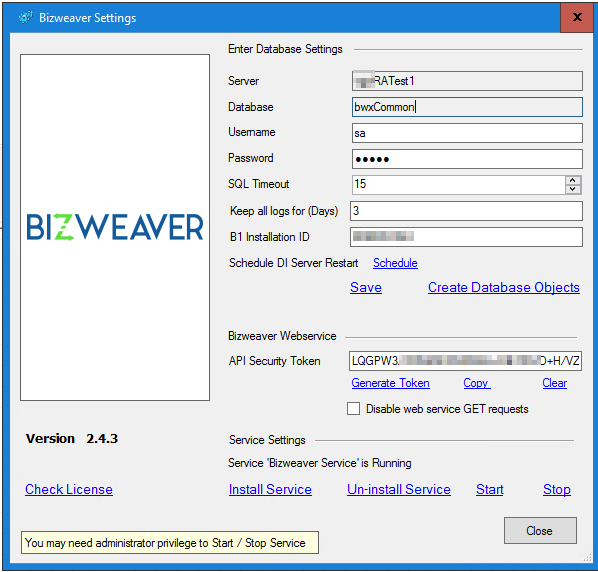
Task: Click Un-install Service link
Action: pos(399,489)
